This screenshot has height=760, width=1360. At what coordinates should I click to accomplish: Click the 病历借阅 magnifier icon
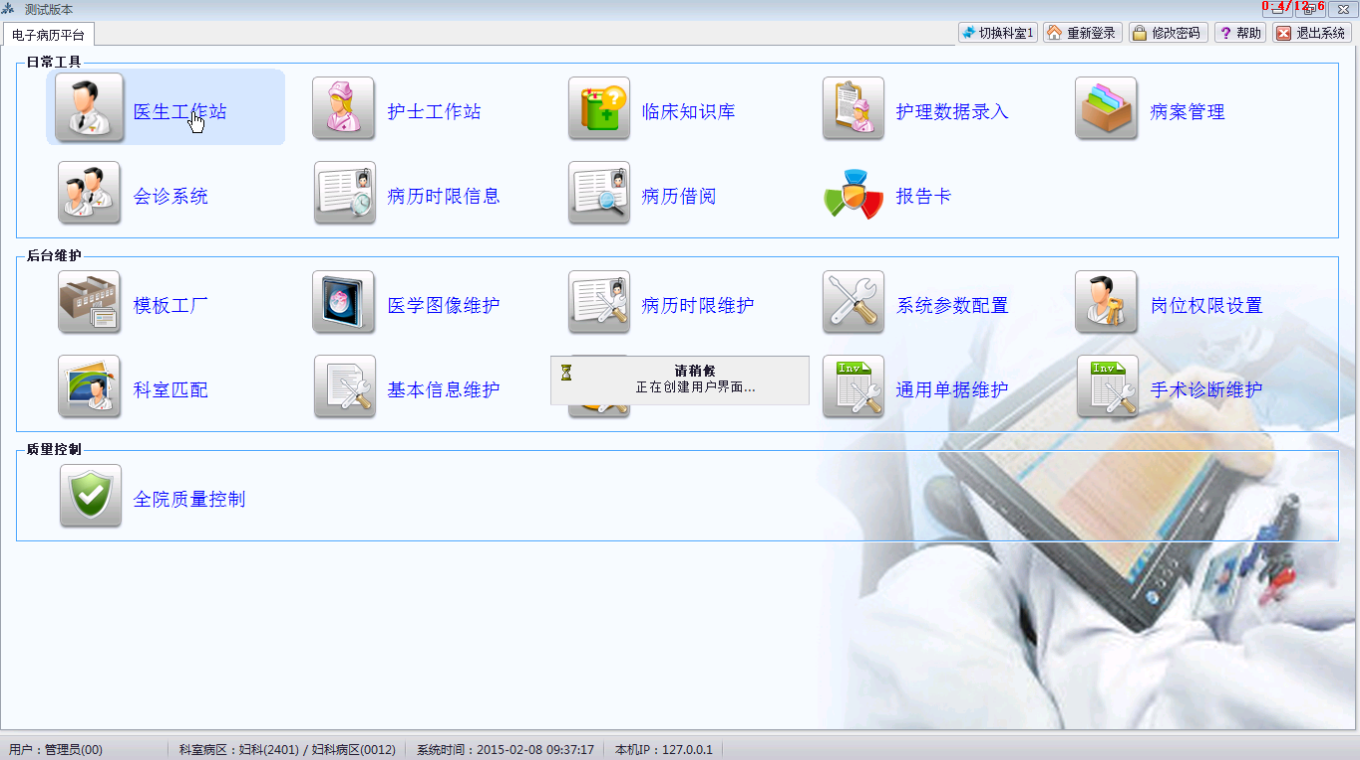point(599,192)
